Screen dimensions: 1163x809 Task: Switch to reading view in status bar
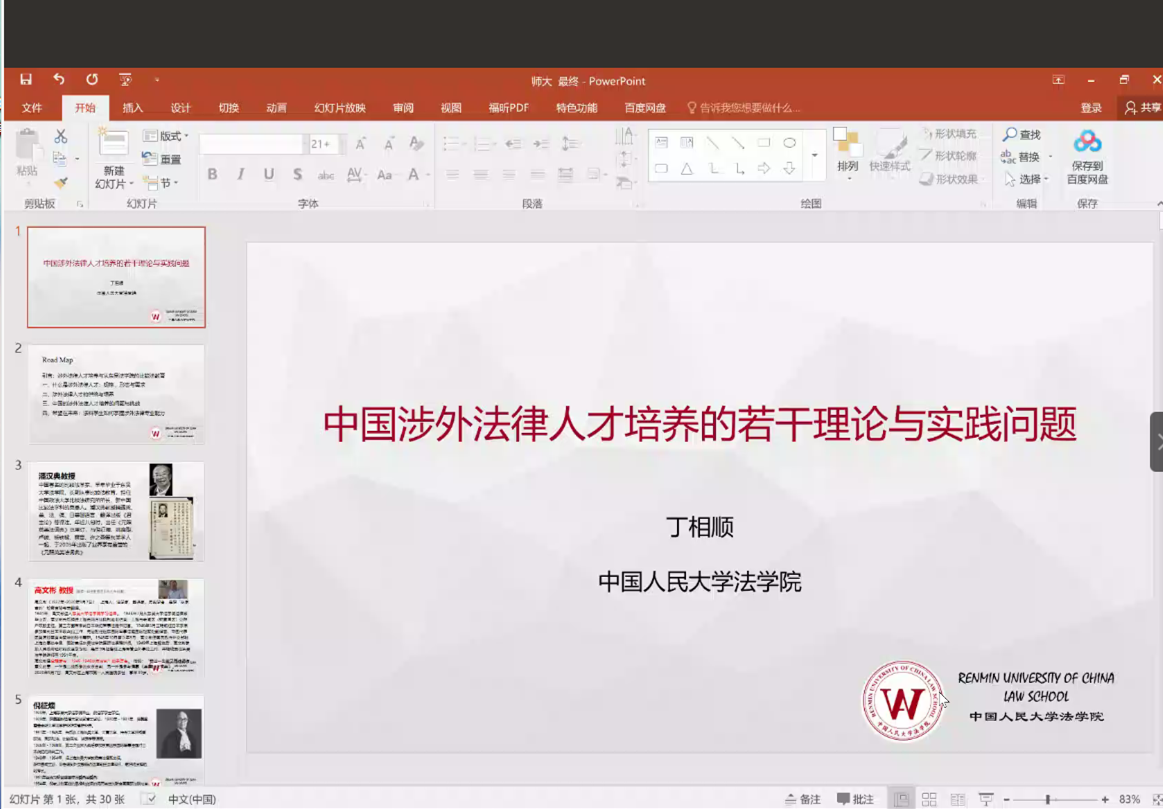coord(958,799)
